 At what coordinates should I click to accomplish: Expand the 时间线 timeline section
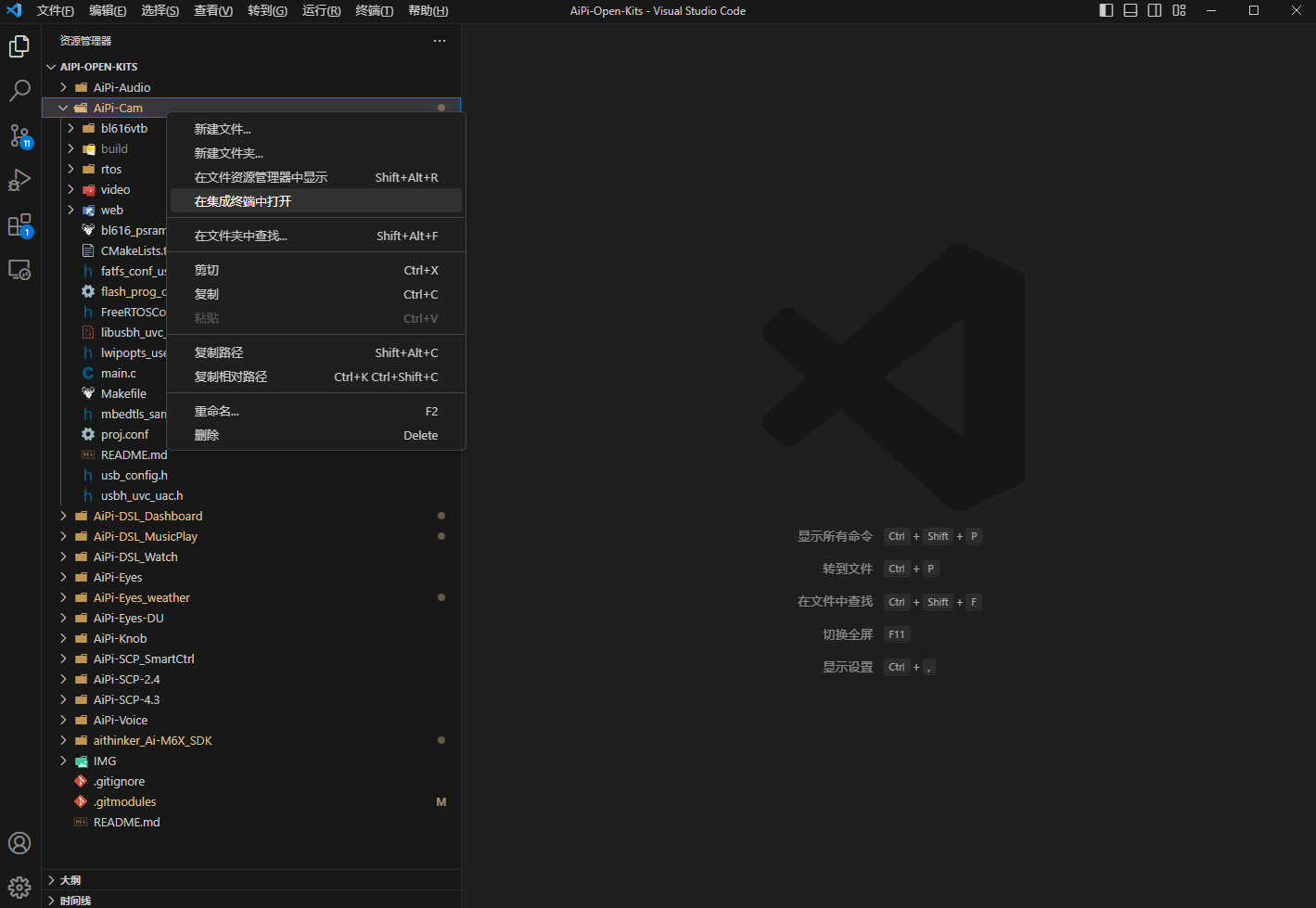(251, 900)
